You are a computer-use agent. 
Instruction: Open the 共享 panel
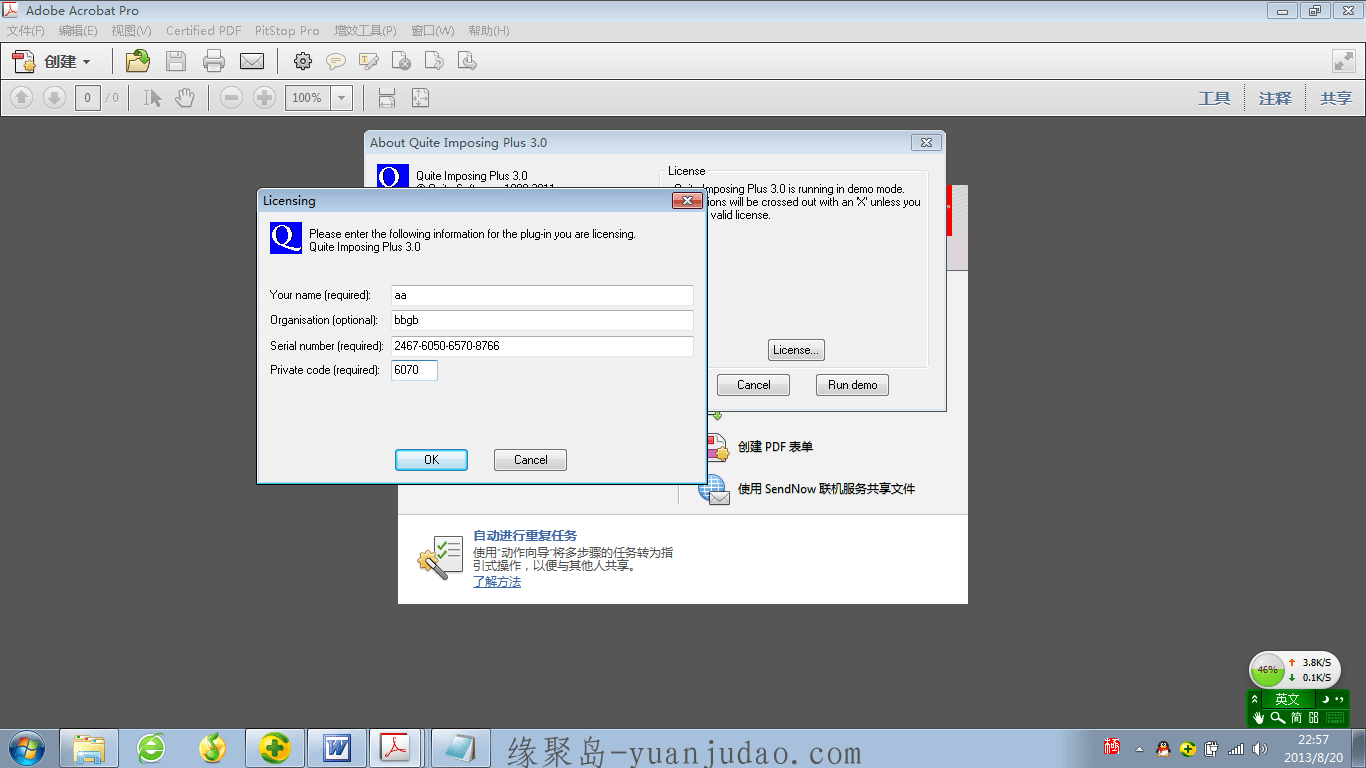[x=1336, y=98]
